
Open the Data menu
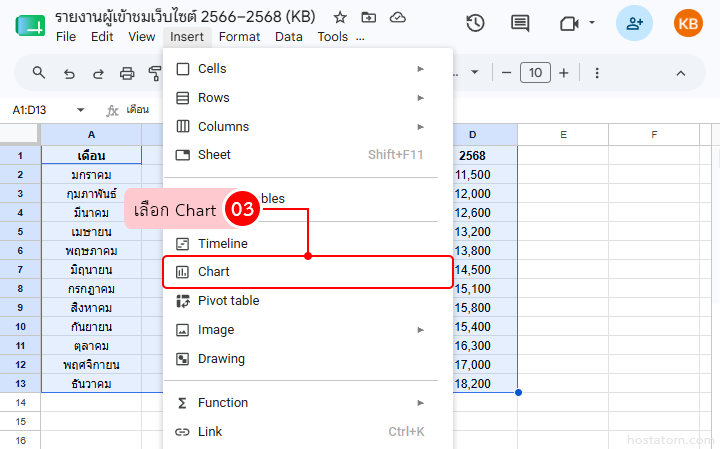pyautogui.click(x=288, y=37)
